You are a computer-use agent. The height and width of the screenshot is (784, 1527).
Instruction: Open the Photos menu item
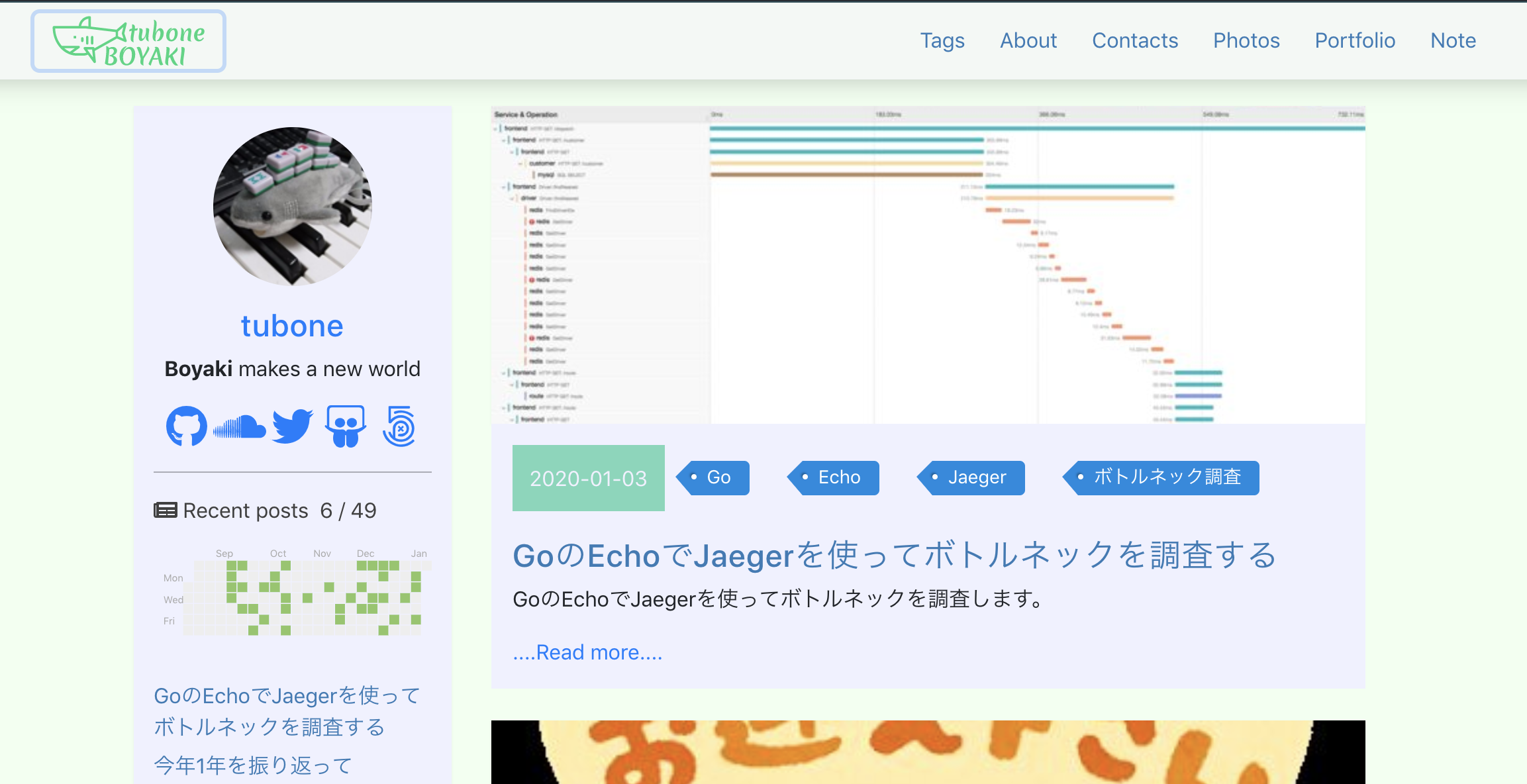1246,40
